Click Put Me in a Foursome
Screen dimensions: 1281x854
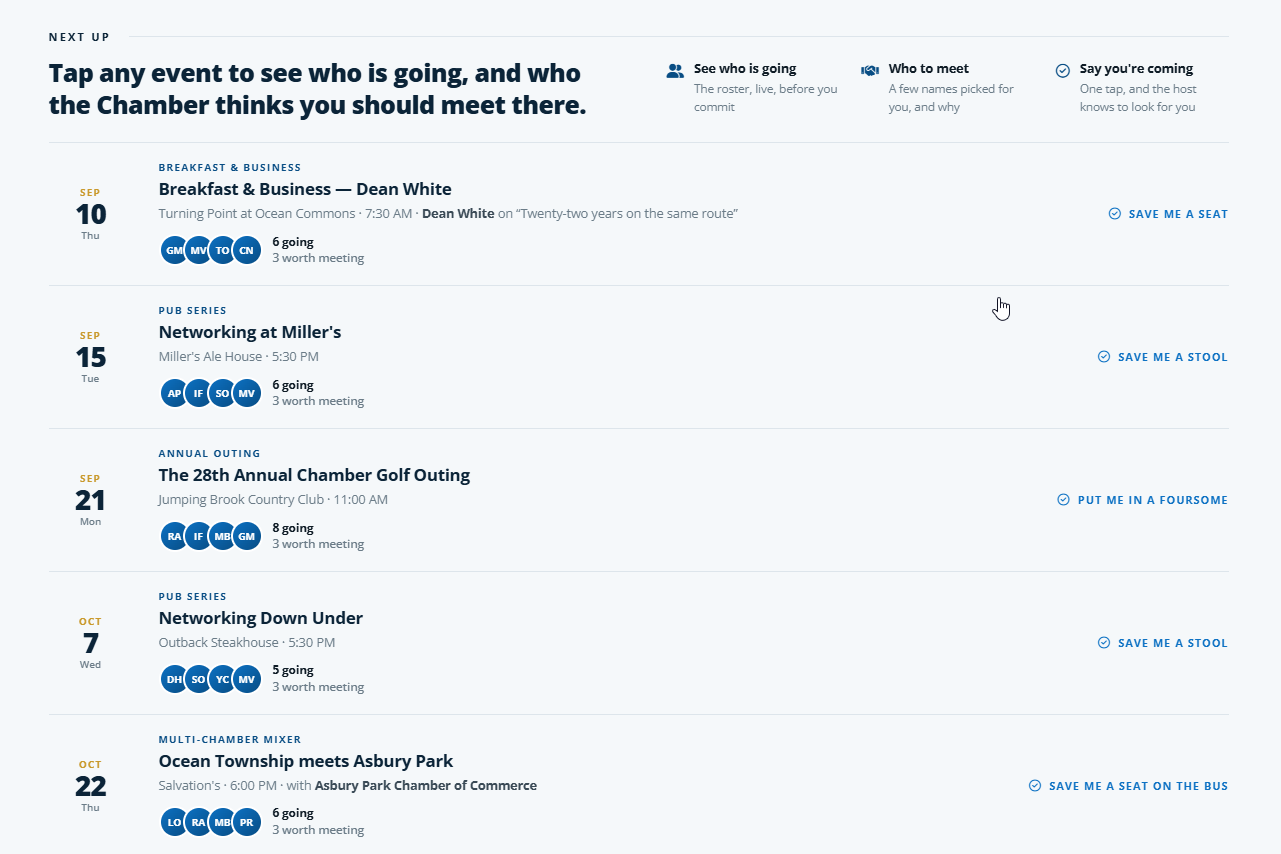pos(1142,500)
